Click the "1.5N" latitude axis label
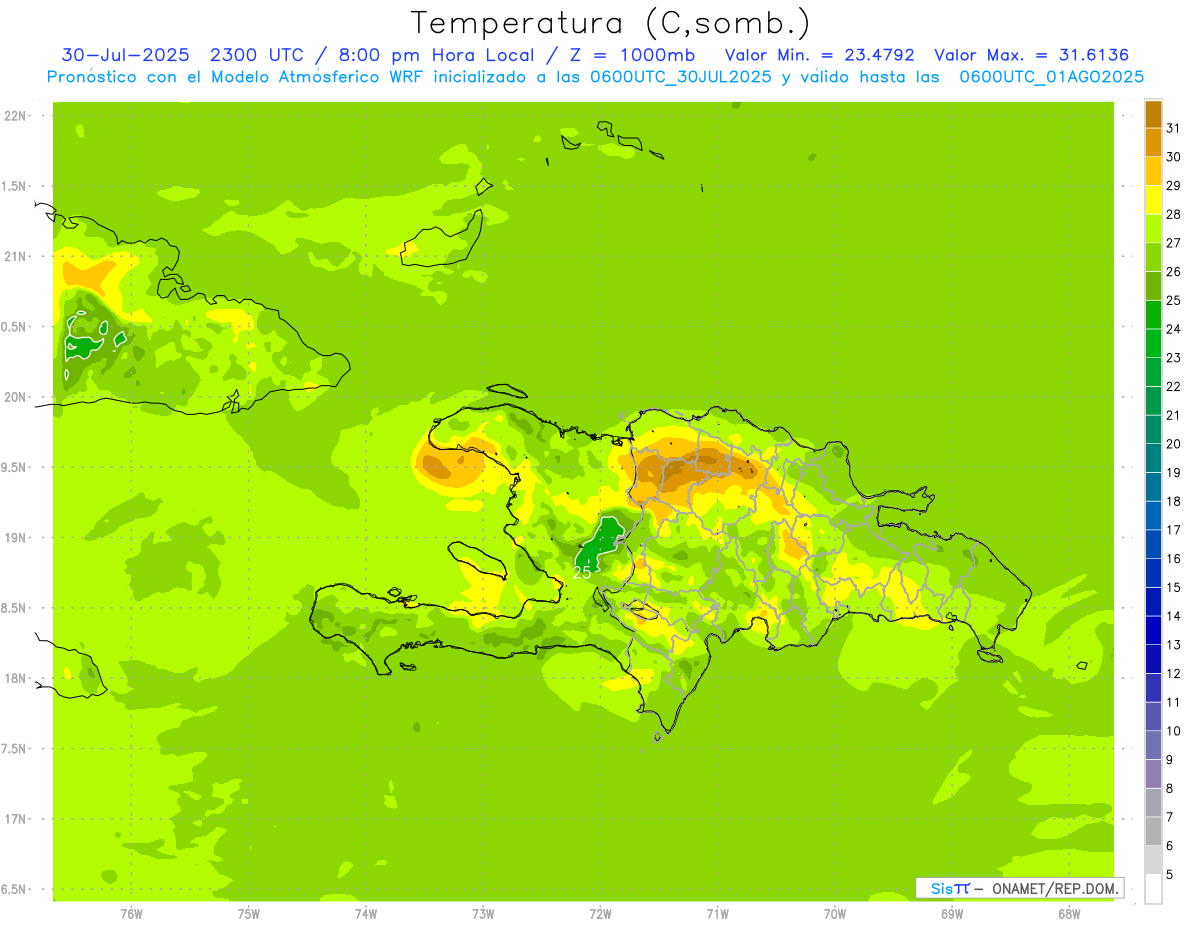 pos(15,186)
